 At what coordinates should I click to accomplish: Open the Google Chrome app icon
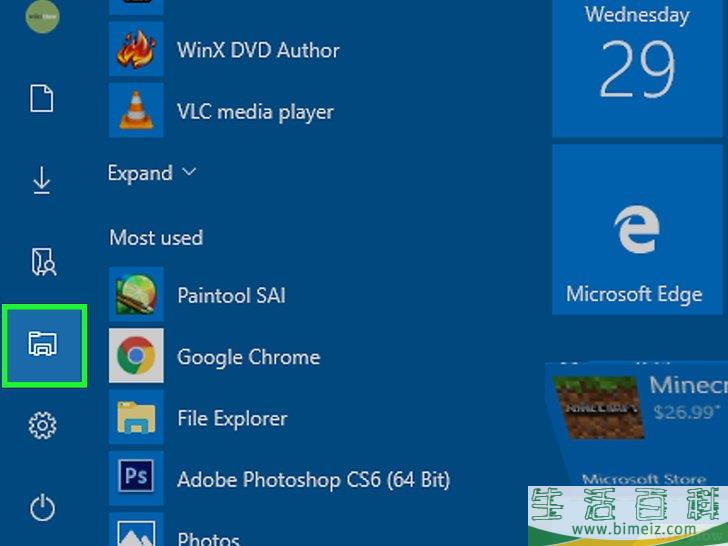136,356
